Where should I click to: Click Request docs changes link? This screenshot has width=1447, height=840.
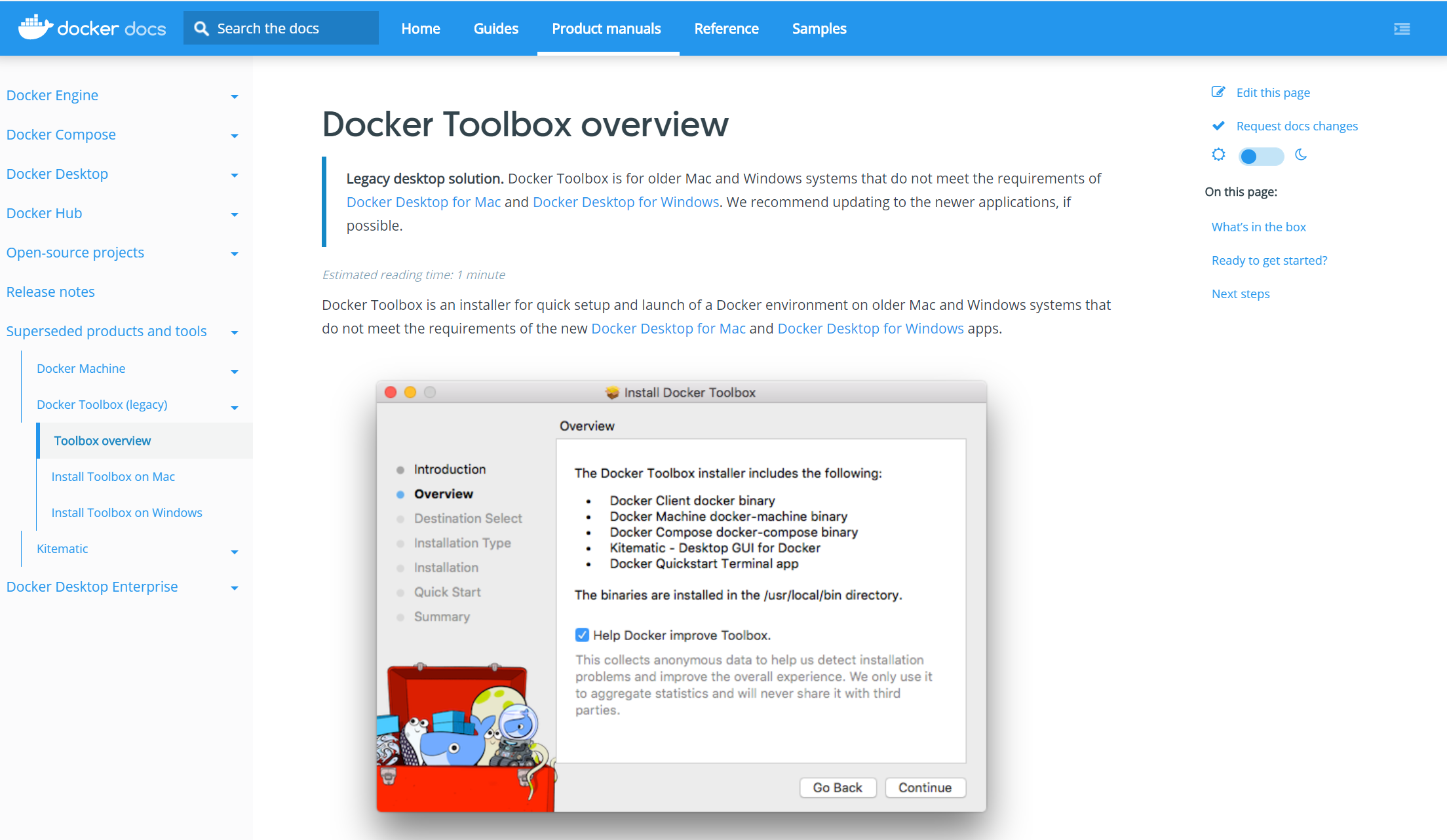coord(1297,126)
